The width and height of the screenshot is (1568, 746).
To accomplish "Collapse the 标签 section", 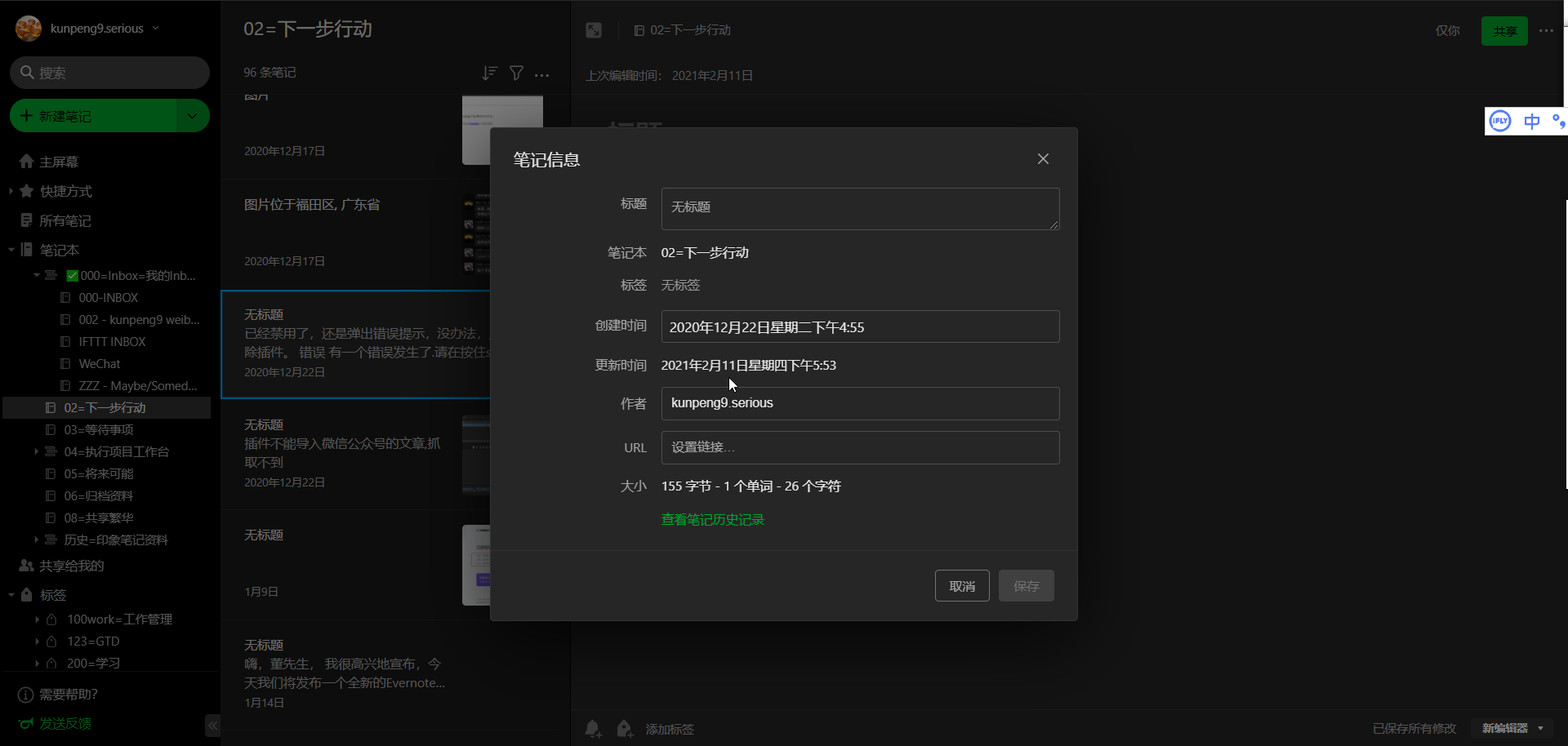I will [x=11, y=594].
